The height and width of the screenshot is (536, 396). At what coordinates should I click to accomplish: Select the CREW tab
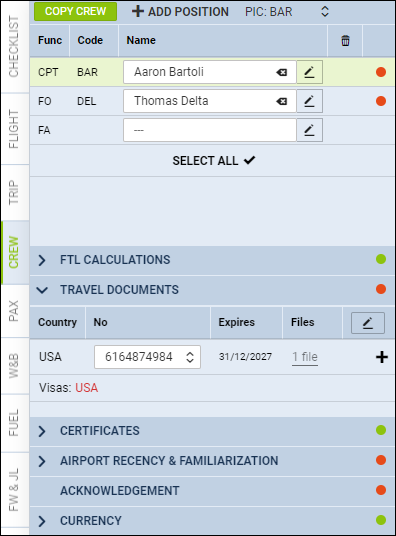click(14, 252)
